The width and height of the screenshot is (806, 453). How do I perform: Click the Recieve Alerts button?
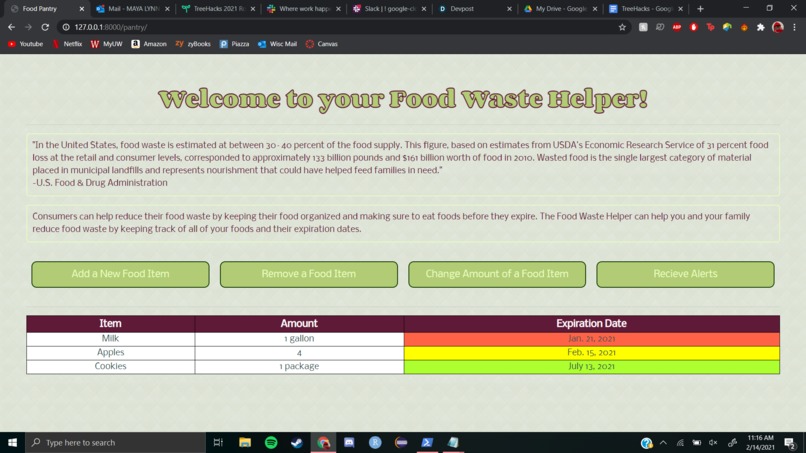pyautogui.click(x=685, y=274)
